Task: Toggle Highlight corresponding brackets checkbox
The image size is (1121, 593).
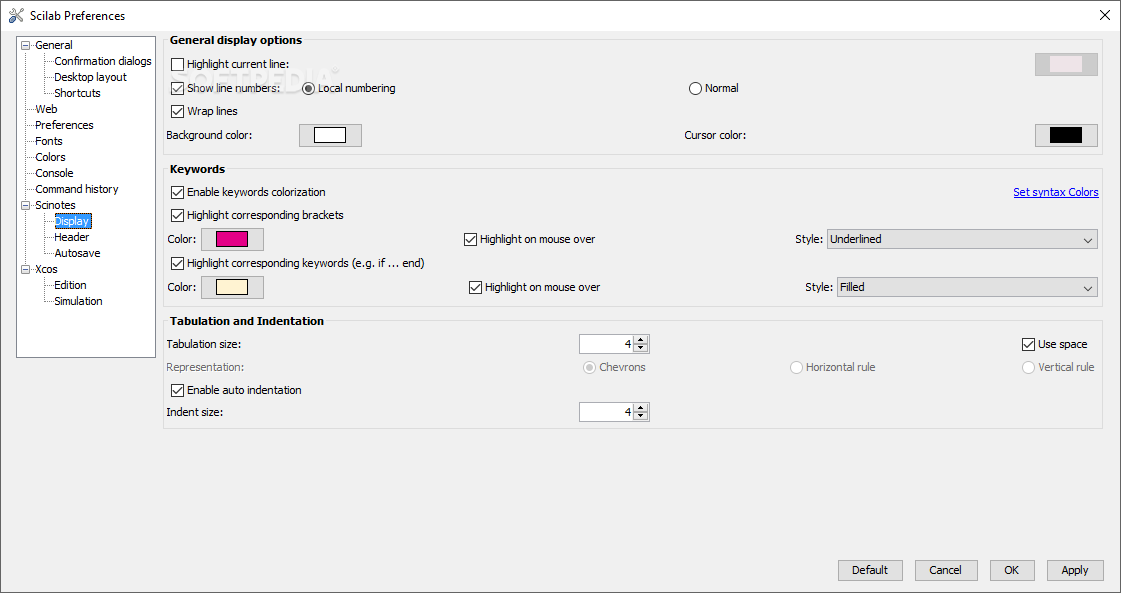Action: (x=177, y=215)
